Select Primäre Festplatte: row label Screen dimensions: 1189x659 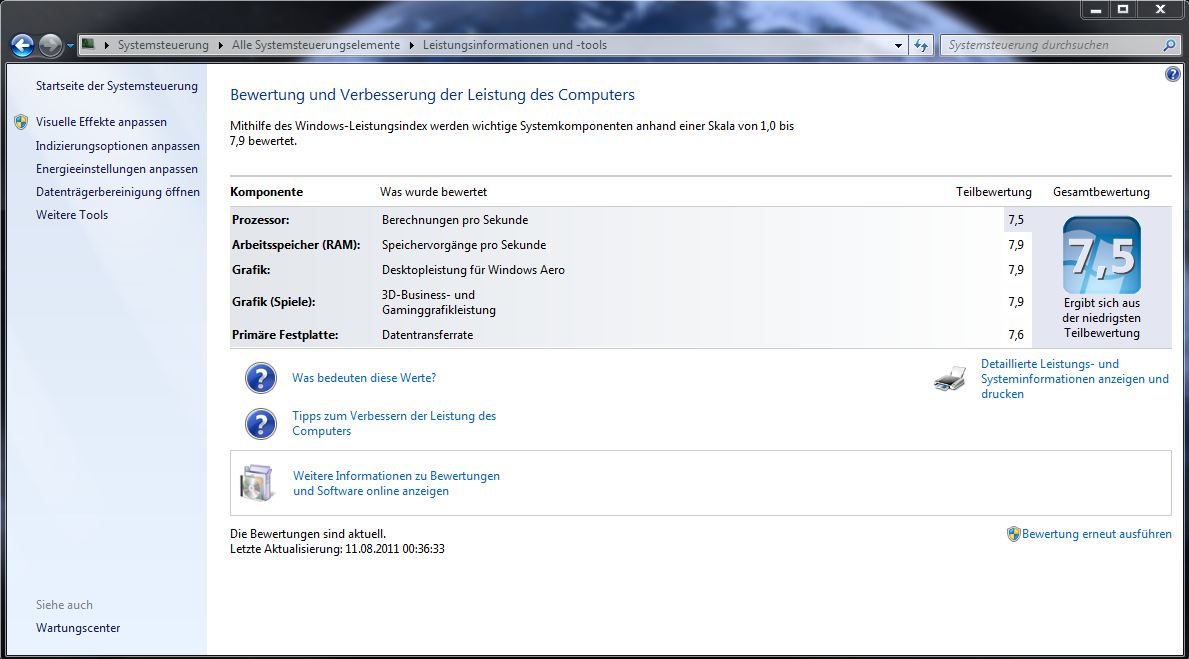coord(285,335)
